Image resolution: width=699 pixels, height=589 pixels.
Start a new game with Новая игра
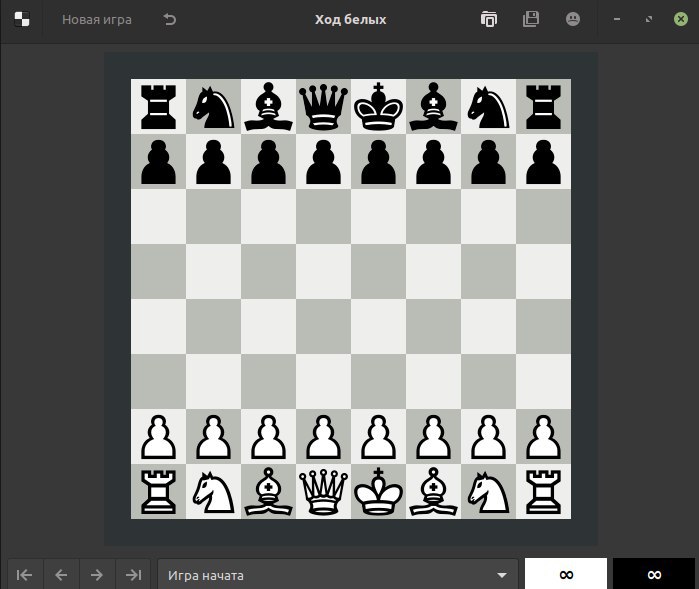[97, 20]
